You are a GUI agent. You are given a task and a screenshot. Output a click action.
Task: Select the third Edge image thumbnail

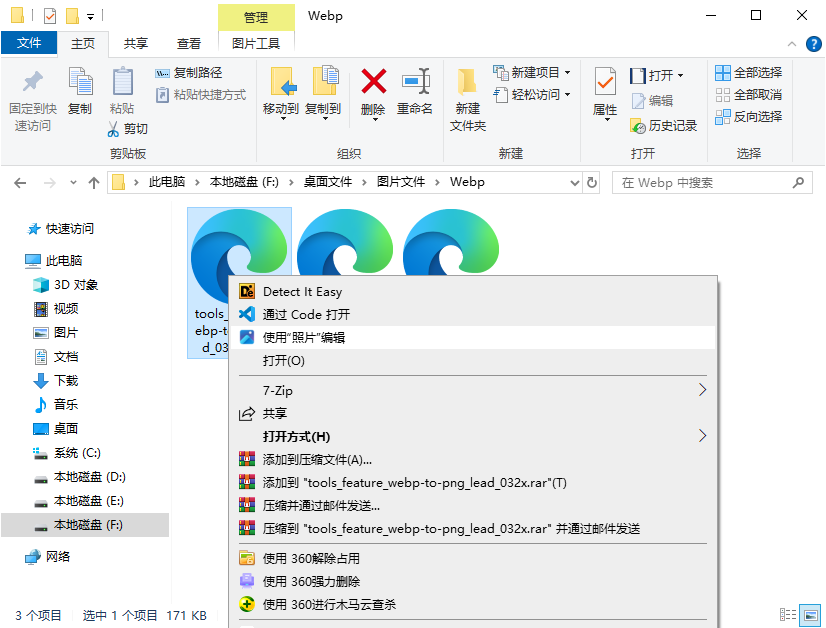pyautogui.click(x=451, y=241)
